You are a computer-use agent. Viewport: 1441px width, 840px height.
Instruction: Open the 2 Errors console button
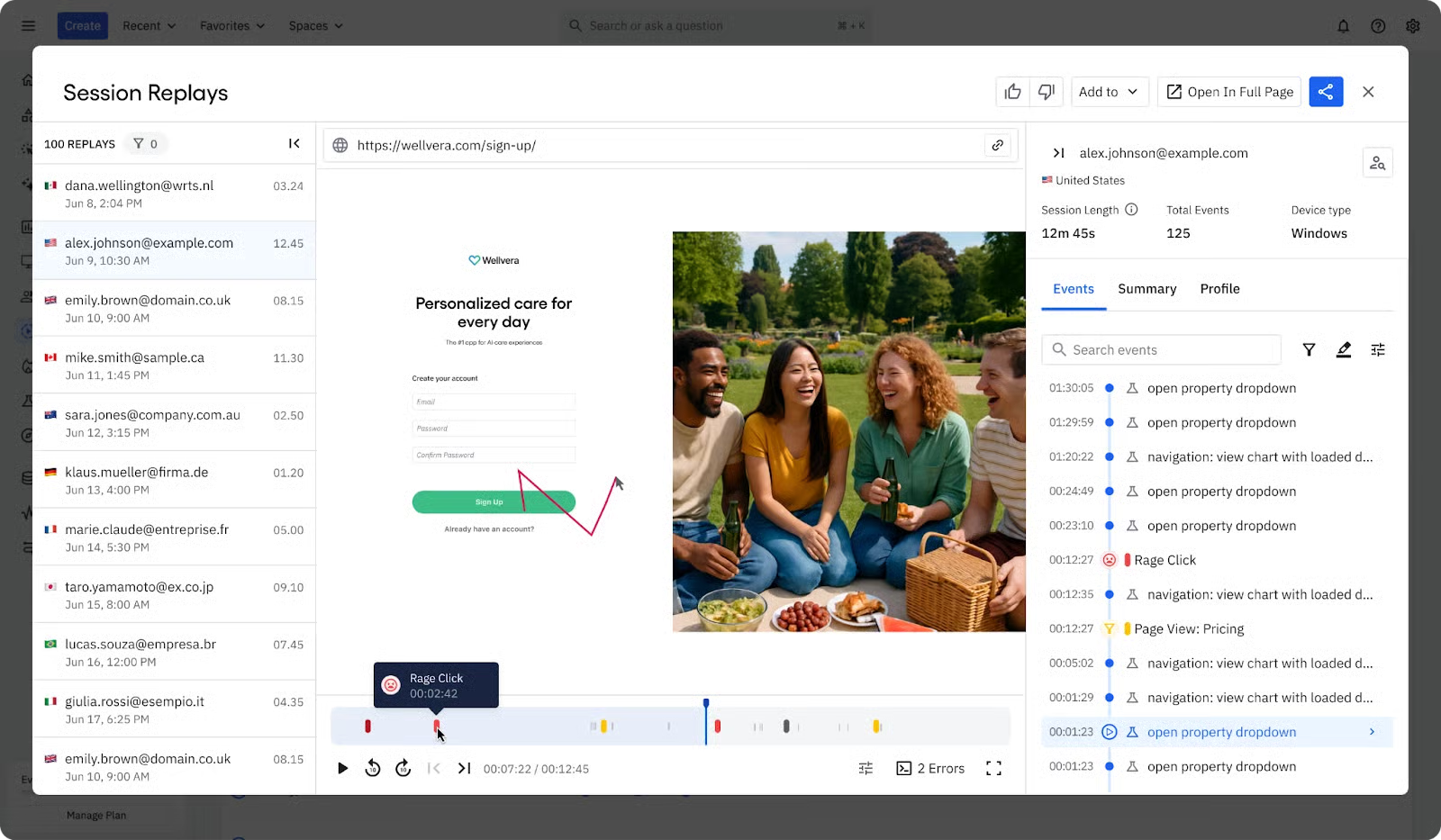click(930, 769)
